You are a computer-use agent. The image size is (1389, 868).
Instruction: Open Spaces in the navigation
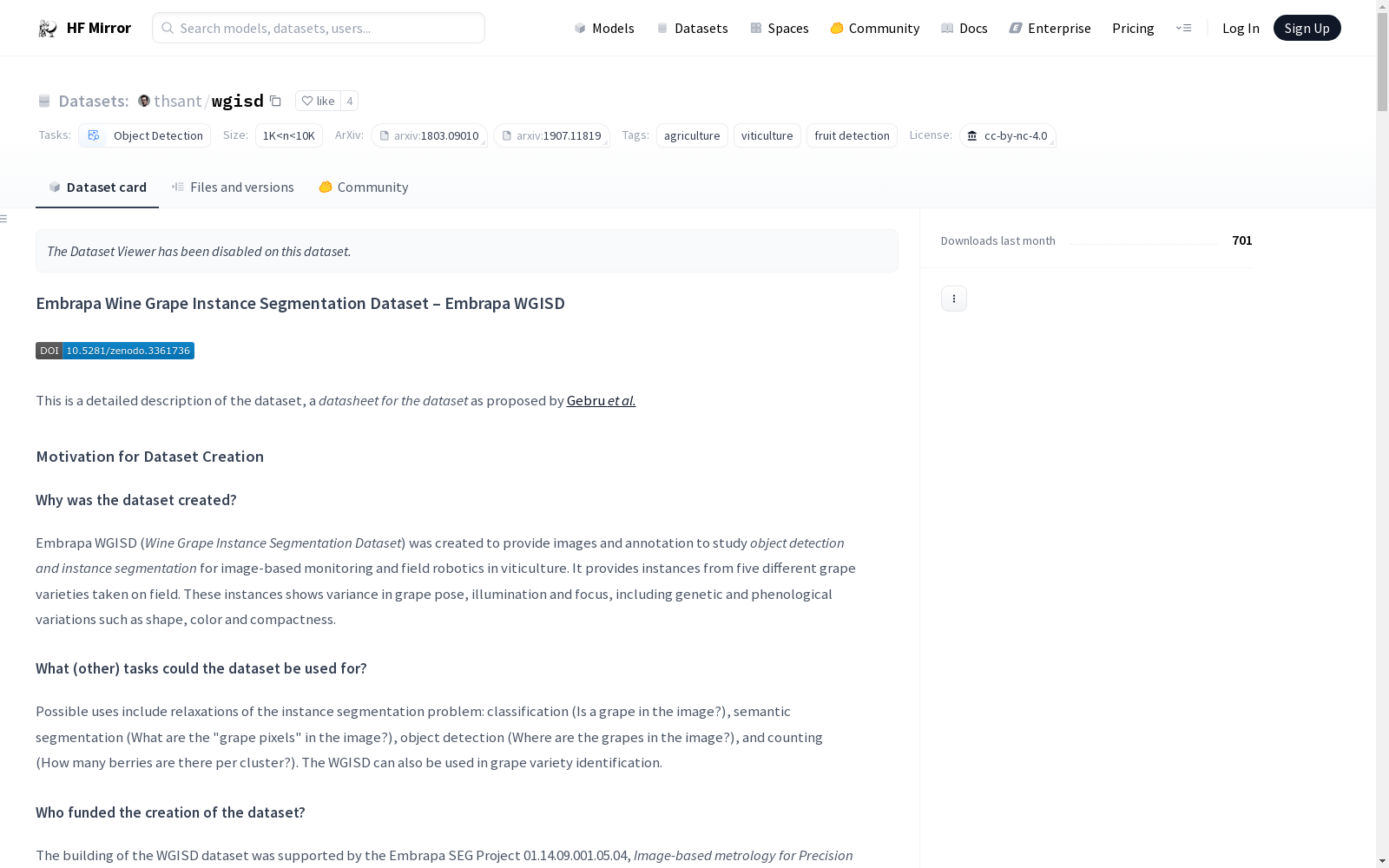(x=780, y=28)
